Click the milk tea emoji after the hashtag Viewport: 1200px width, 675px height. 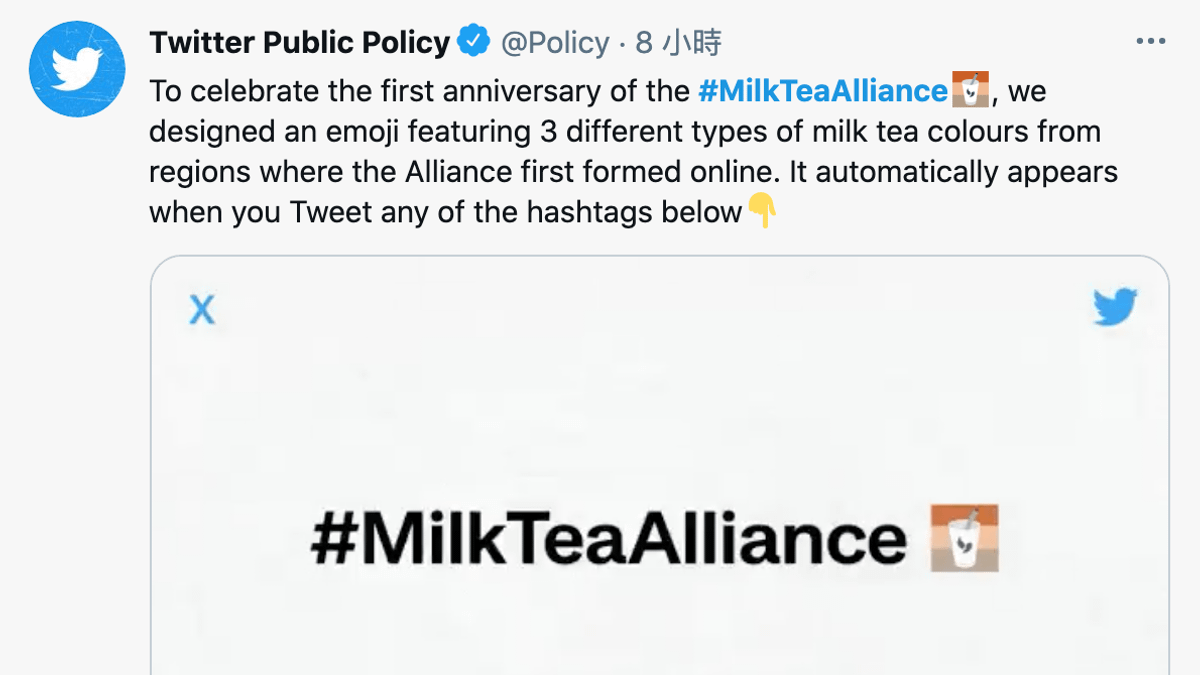(968, 89)
